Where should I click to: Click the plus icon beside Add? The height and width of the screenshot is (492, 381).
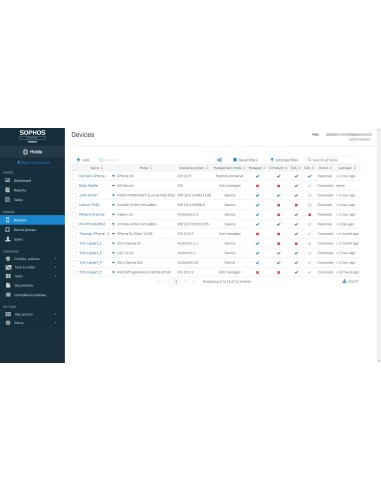pyautogui.click(x=78, y=160)
